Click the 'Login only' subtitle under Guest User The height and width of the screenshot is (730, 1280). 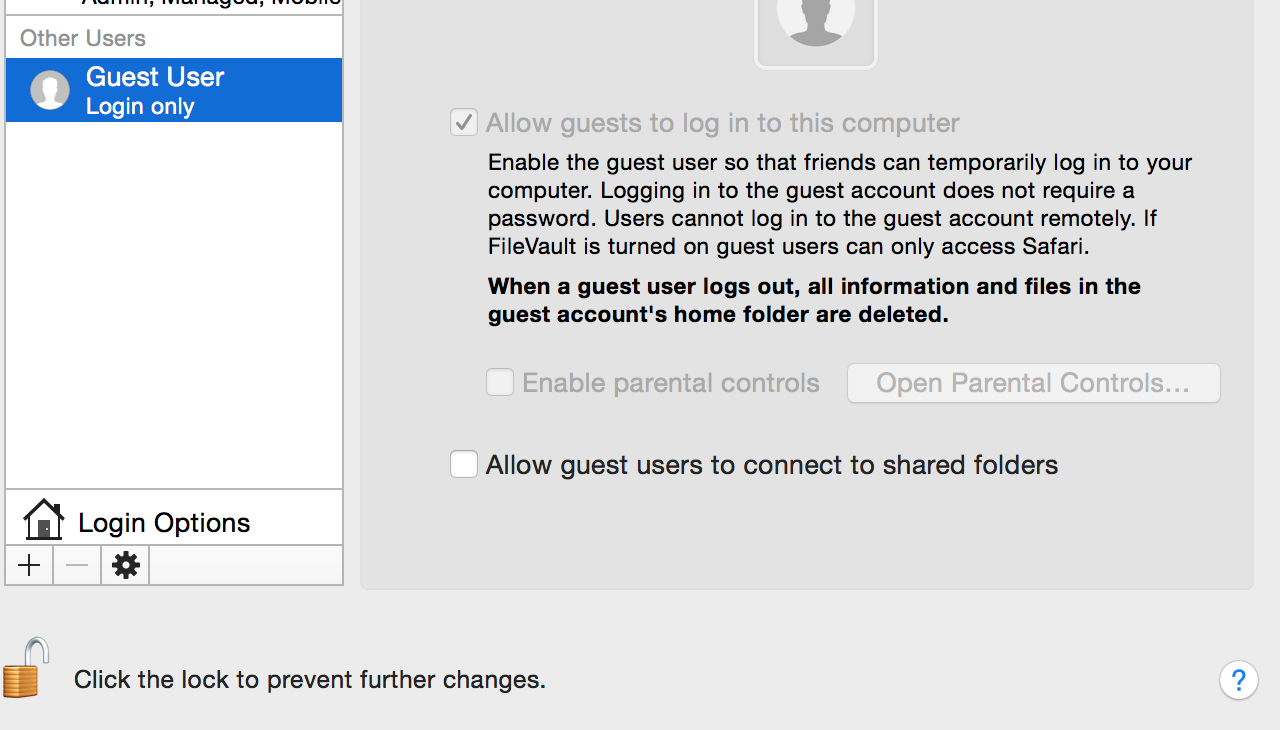coord(140,107)
